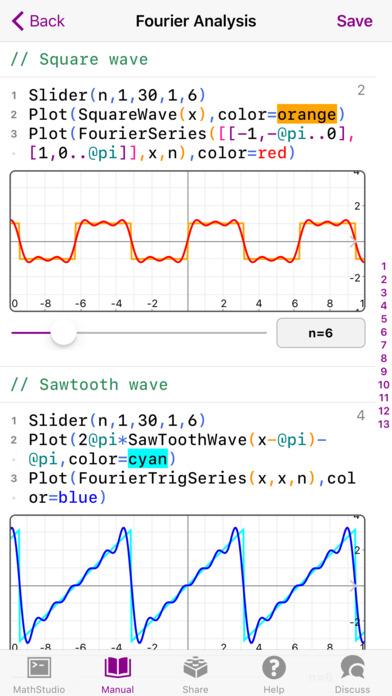Click the FourierTrigSeries code line
The height and width of the screenshot is (696, 392).
point(192,488)
